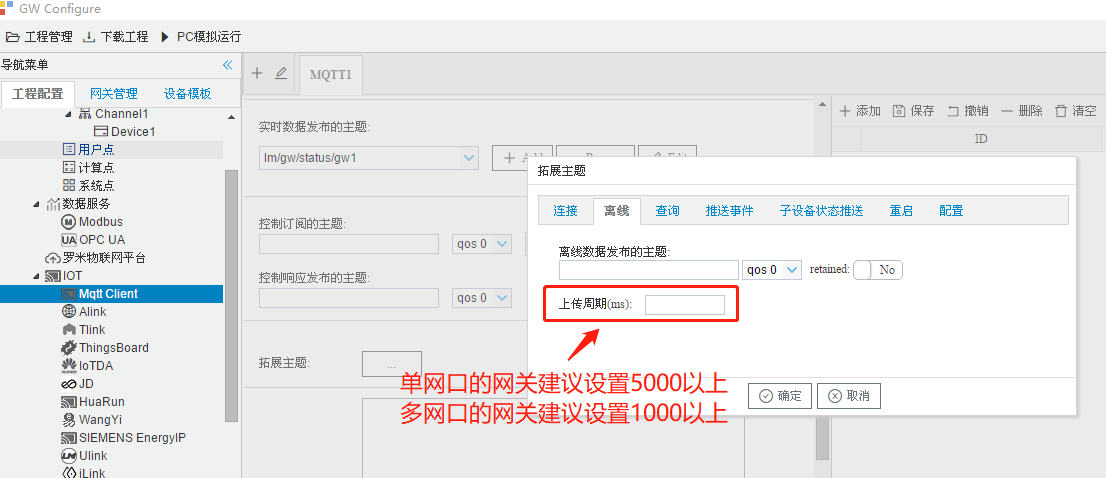Screen dimensions: 1106x478
Task: Open ThingsBoard IOT item
Action: [106, 348]
